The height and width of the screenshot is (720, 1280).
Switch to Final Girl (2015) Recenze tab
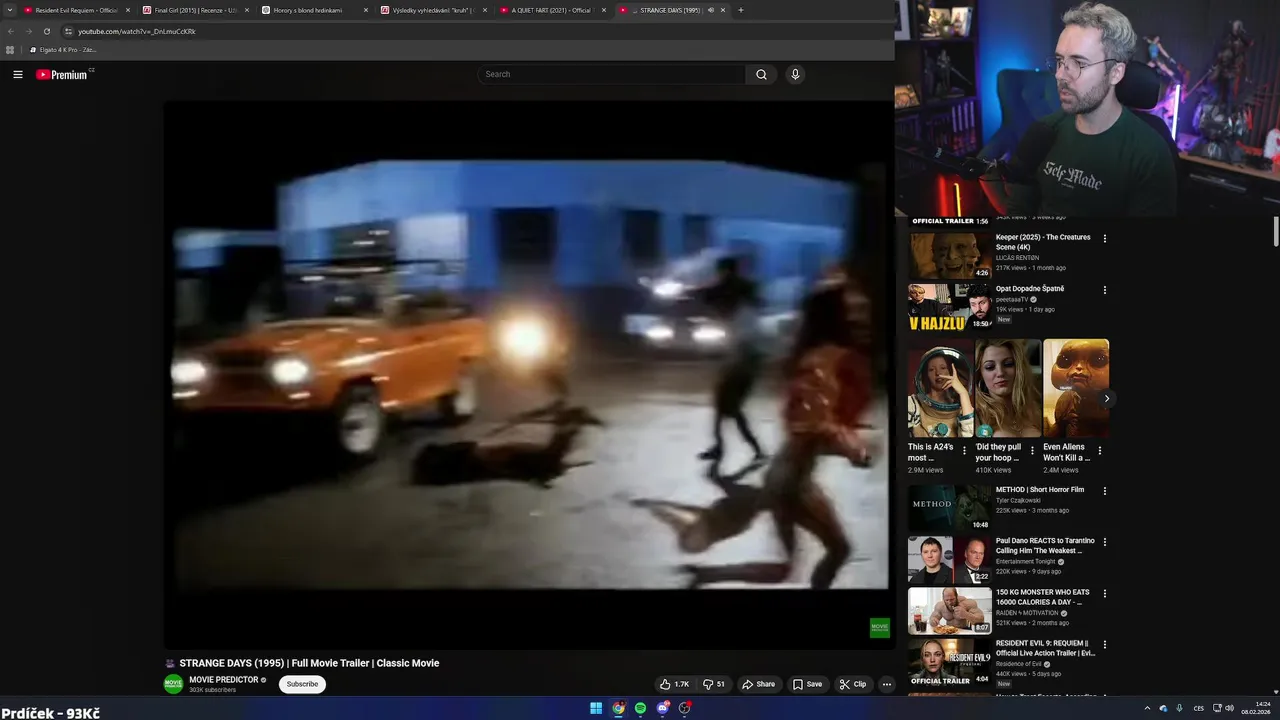tap(196, 10)
